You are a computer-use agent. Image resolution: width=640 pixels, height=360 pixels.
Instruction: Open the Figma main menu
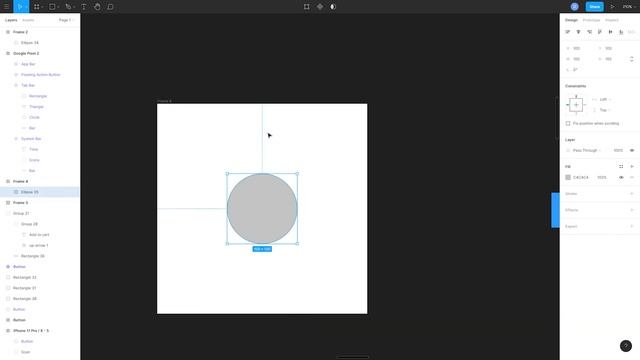(x=6, y=7)
